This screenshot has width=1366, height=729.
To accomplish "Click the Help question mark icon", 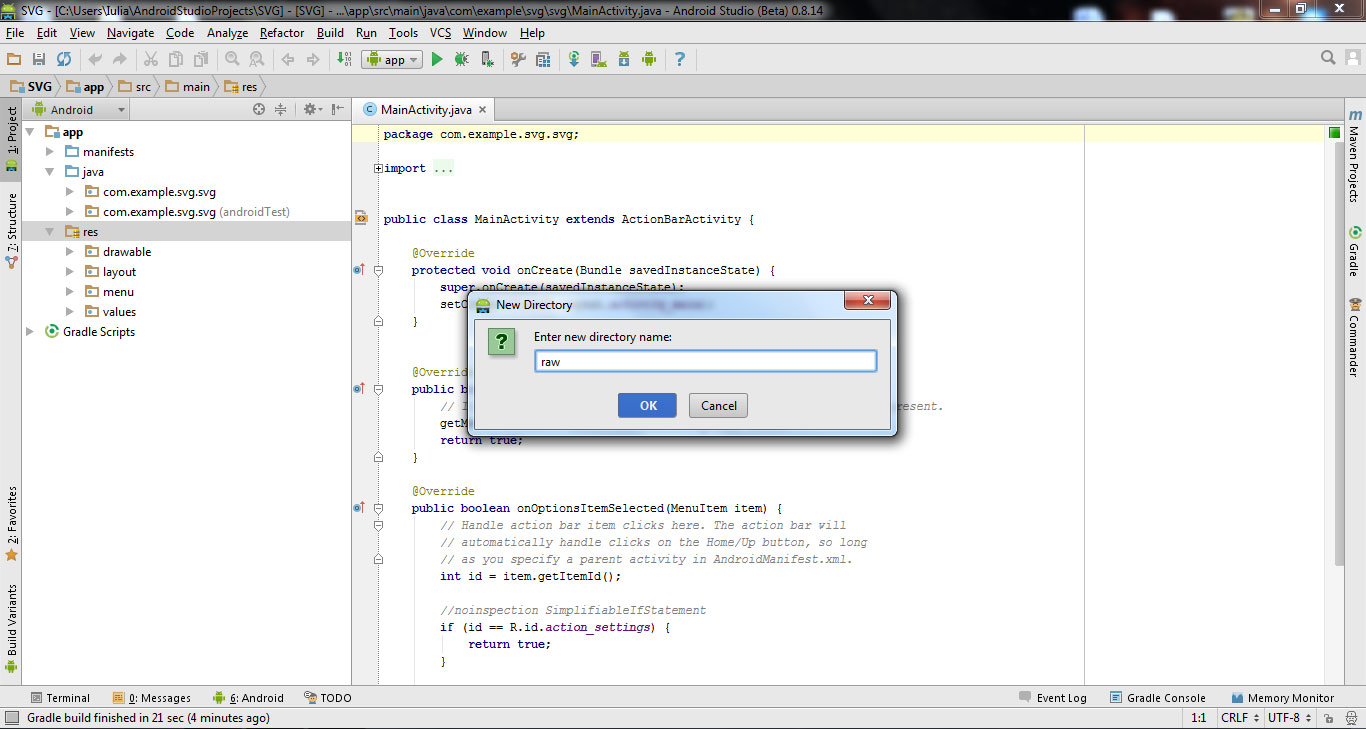I will click(680, 60).
